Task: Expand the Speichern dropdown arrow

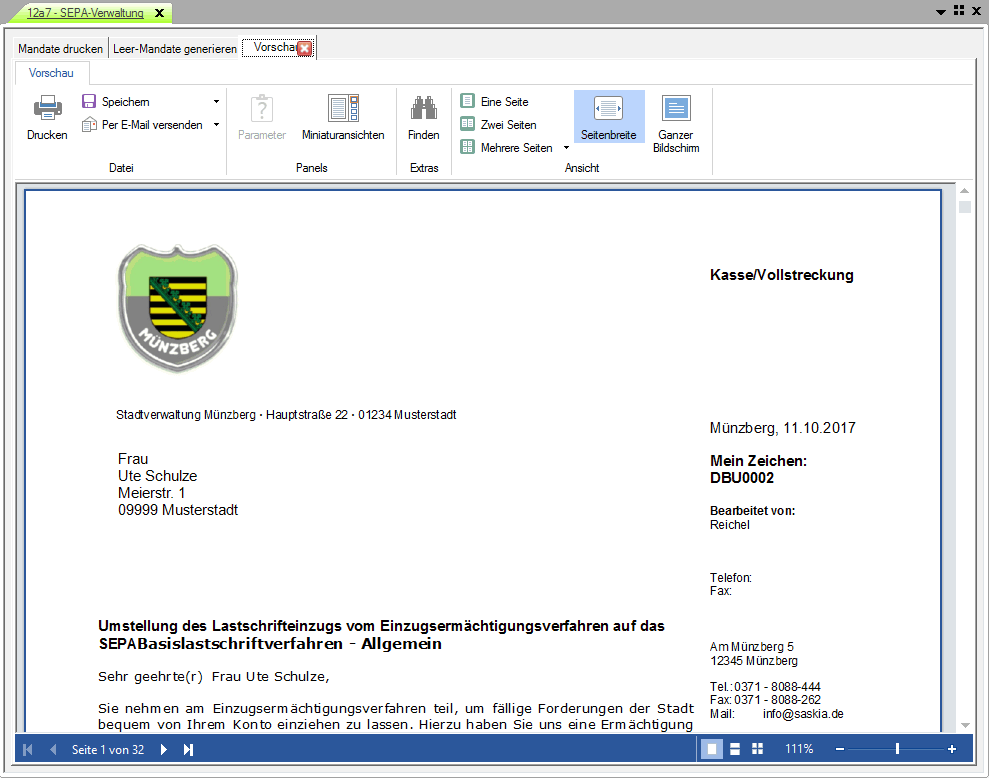Action: tap(216, 102)
